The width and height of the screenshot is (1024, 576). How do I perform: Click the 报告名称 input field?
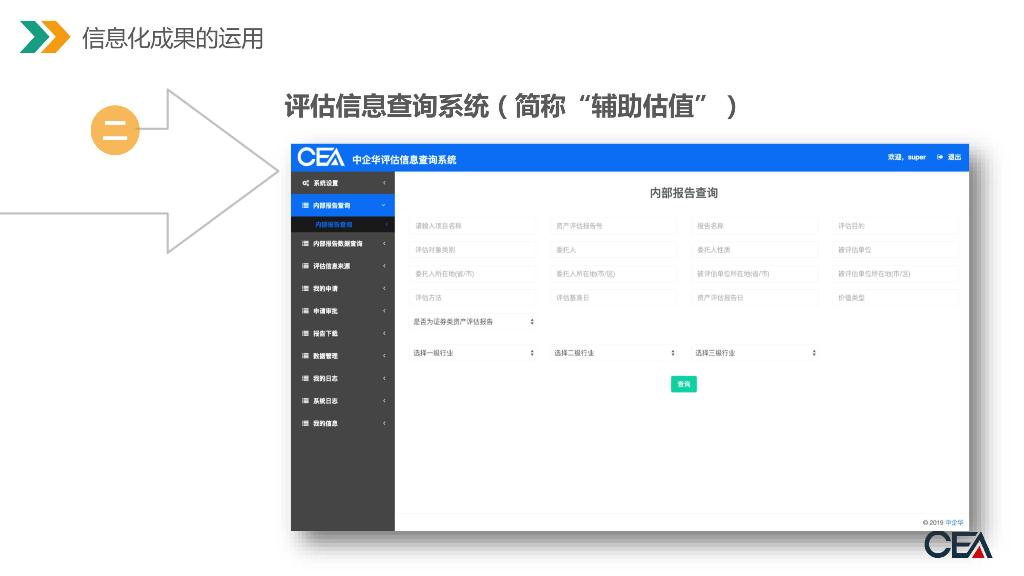[756, 226]
